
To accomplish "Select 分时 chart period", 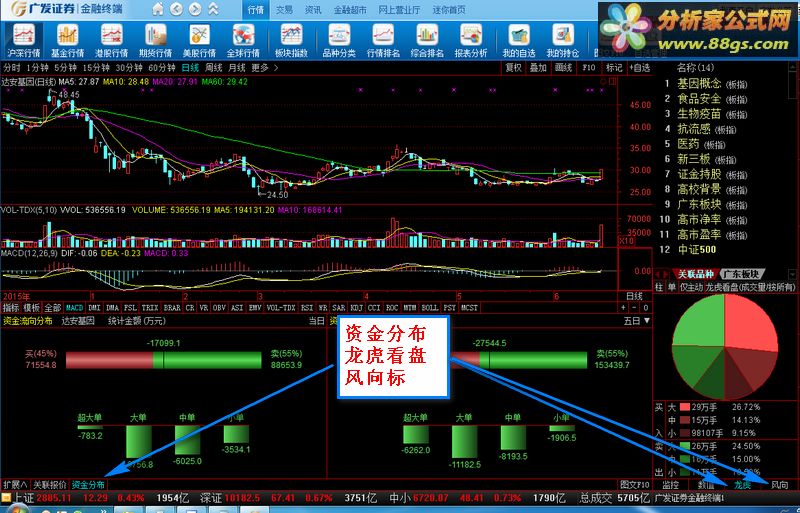I will pyautogui.click(x=12, y=67).
